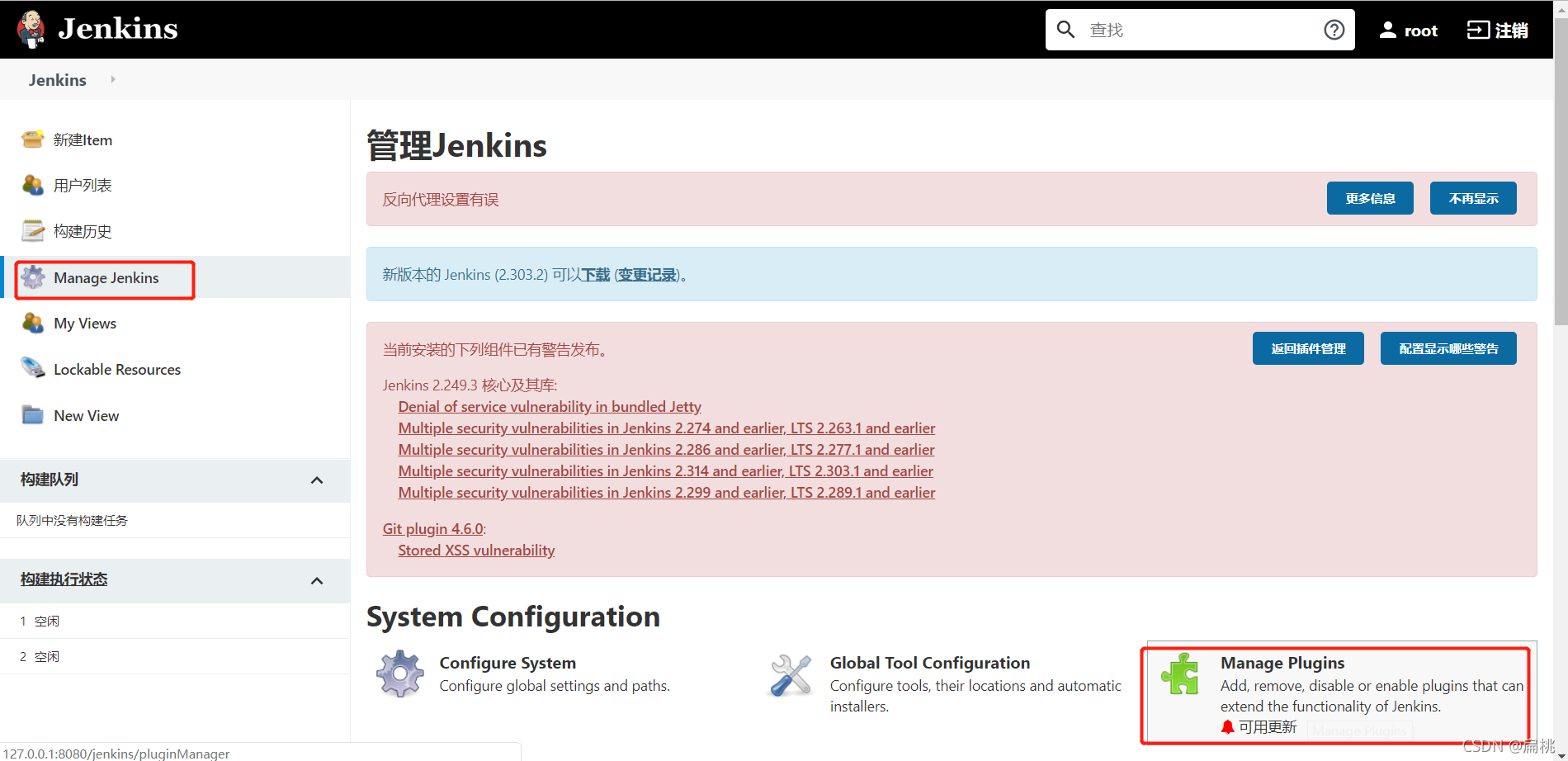Click the Manage Plugins puzzle piece icon

click(x=1180, y=674)
